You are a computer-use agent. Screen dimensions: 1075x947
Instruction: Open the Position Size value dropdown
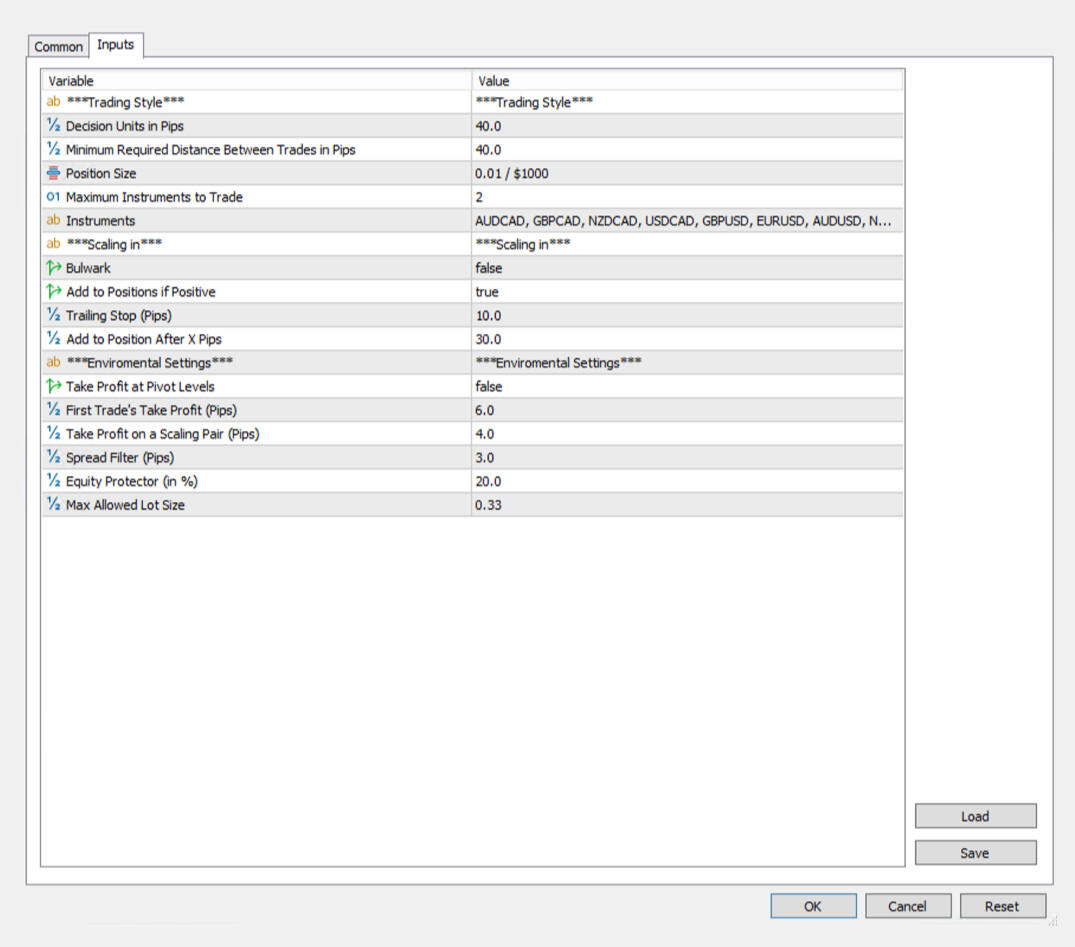coord(687,174)
